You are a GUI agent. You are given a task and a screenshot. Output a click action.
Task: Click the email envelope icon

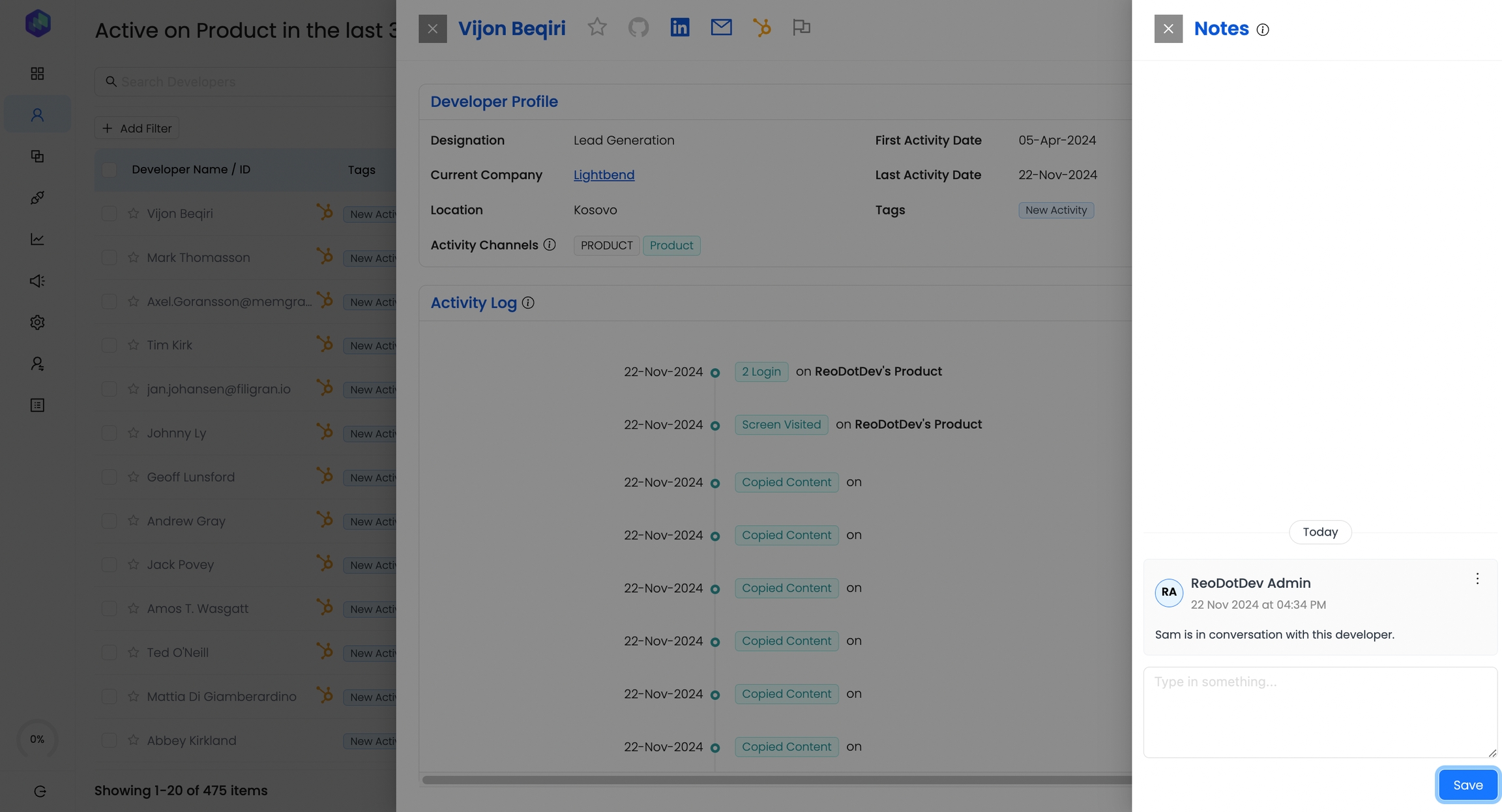(721, 27)
